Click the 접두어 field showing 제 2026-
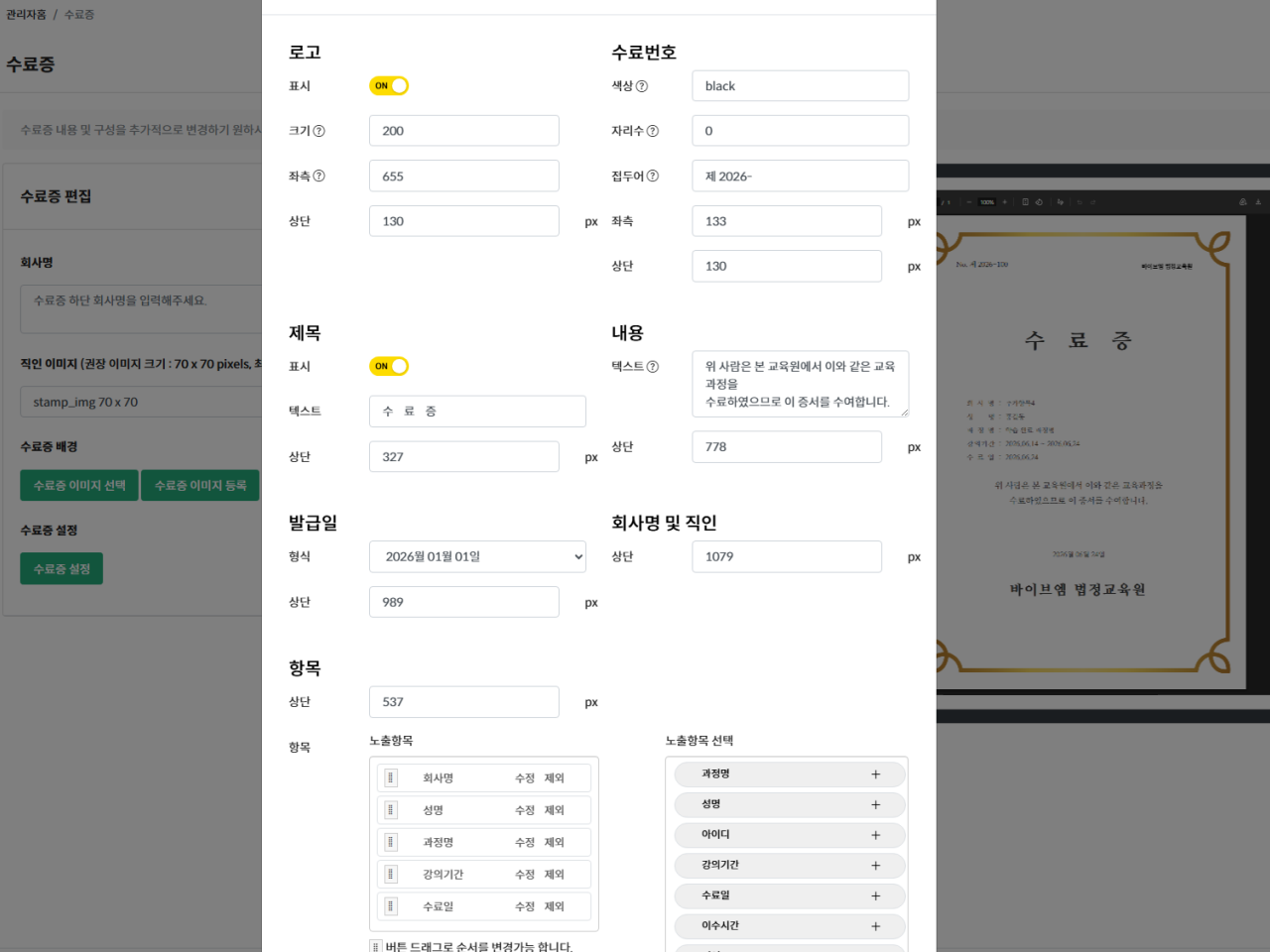 [x=800, y=176]
